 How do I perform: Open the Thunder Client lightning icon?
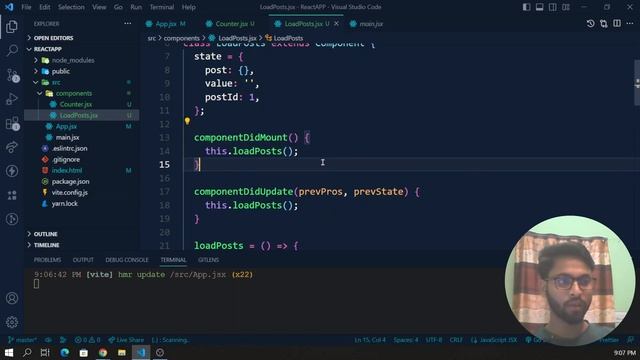pyautogui.click(x=12, y=171)
